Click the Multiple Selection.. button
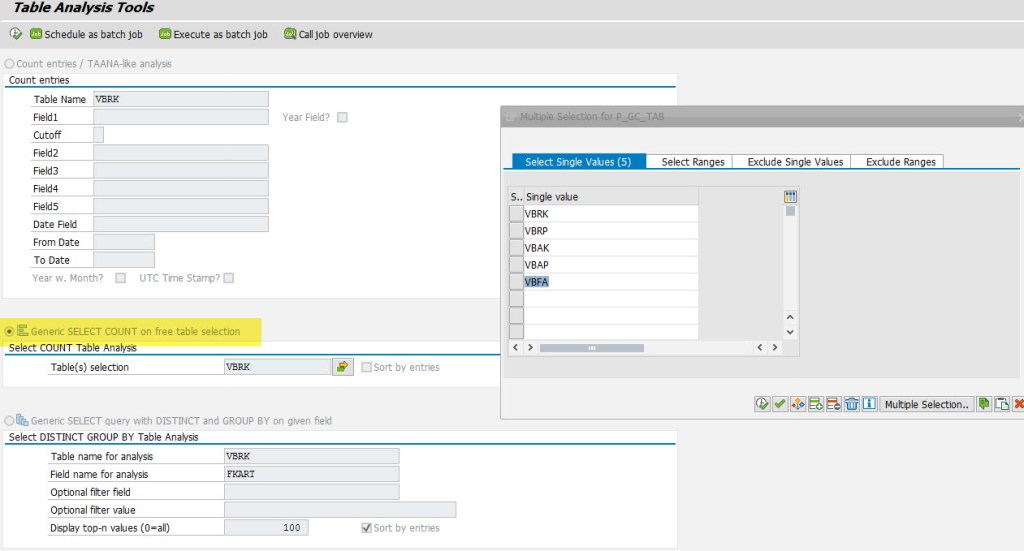1024x551 pixels. coord(926,404)
